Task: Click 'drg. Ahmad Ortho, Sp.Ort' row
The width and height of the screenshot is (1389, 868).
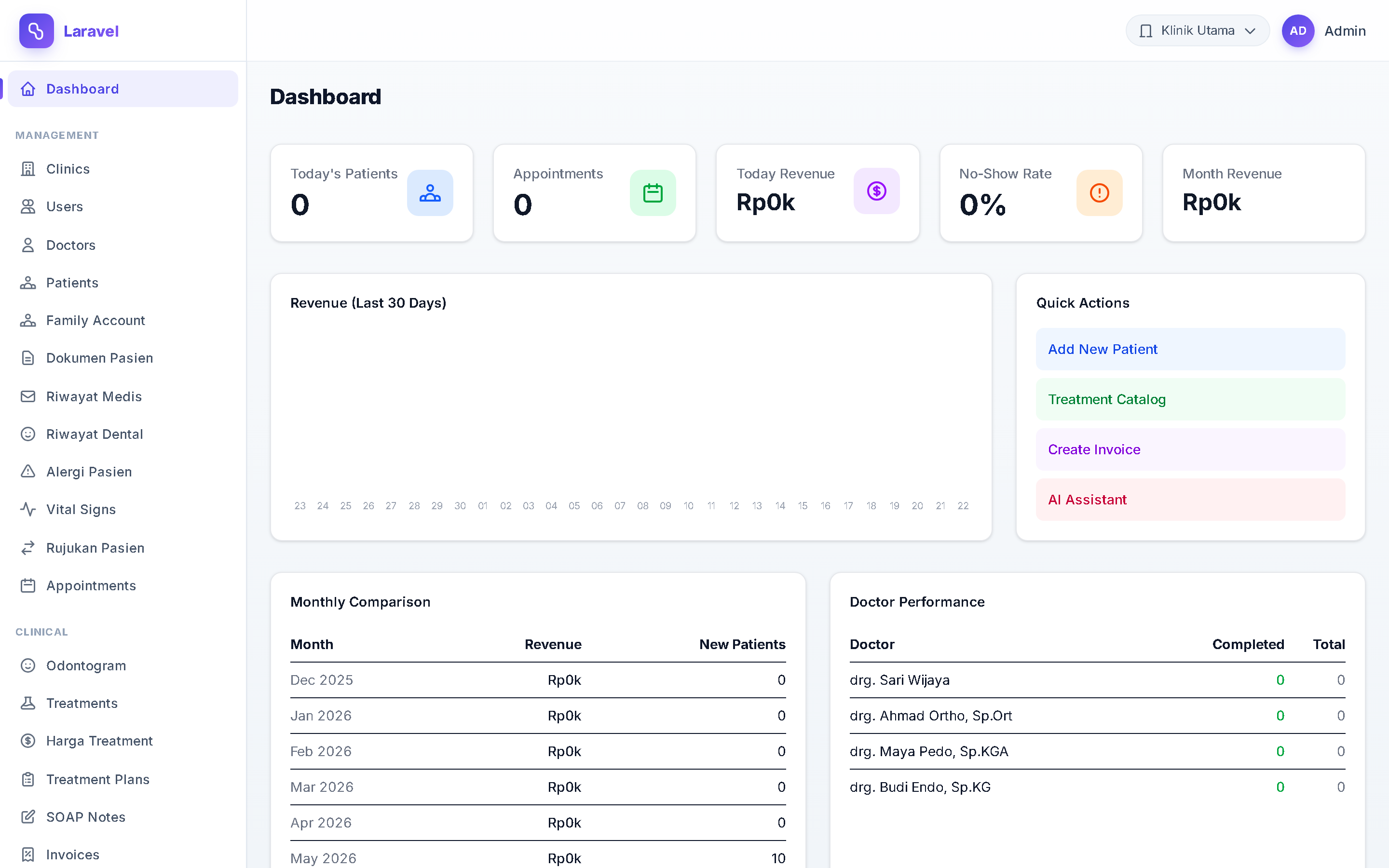Action: pyautogui.click(x=1097, y=716)
